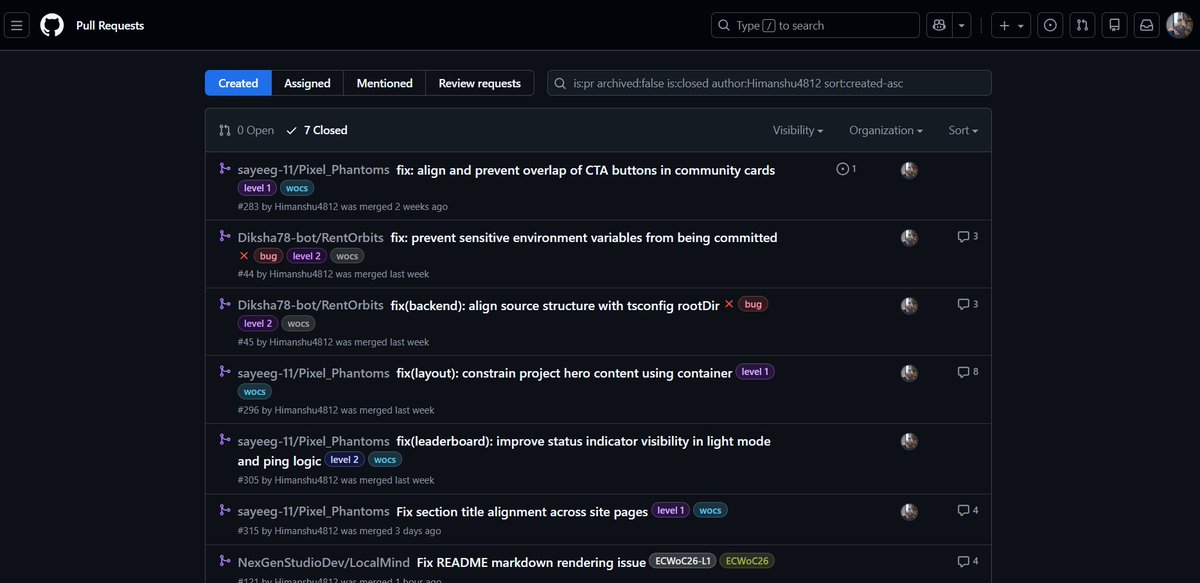Viewport: 1200px width, 583px height.
Task: Open PR fixing section title alignment
Action: 523,512
